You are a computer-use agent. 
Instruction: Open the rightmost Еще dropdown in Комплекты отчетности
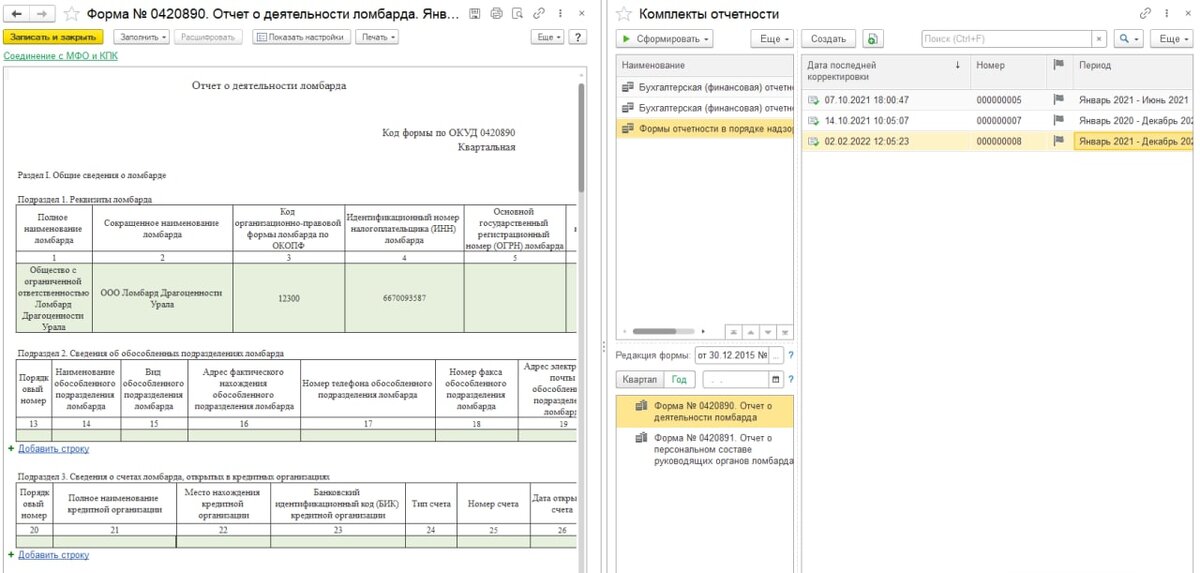[x=1170, y=38]
